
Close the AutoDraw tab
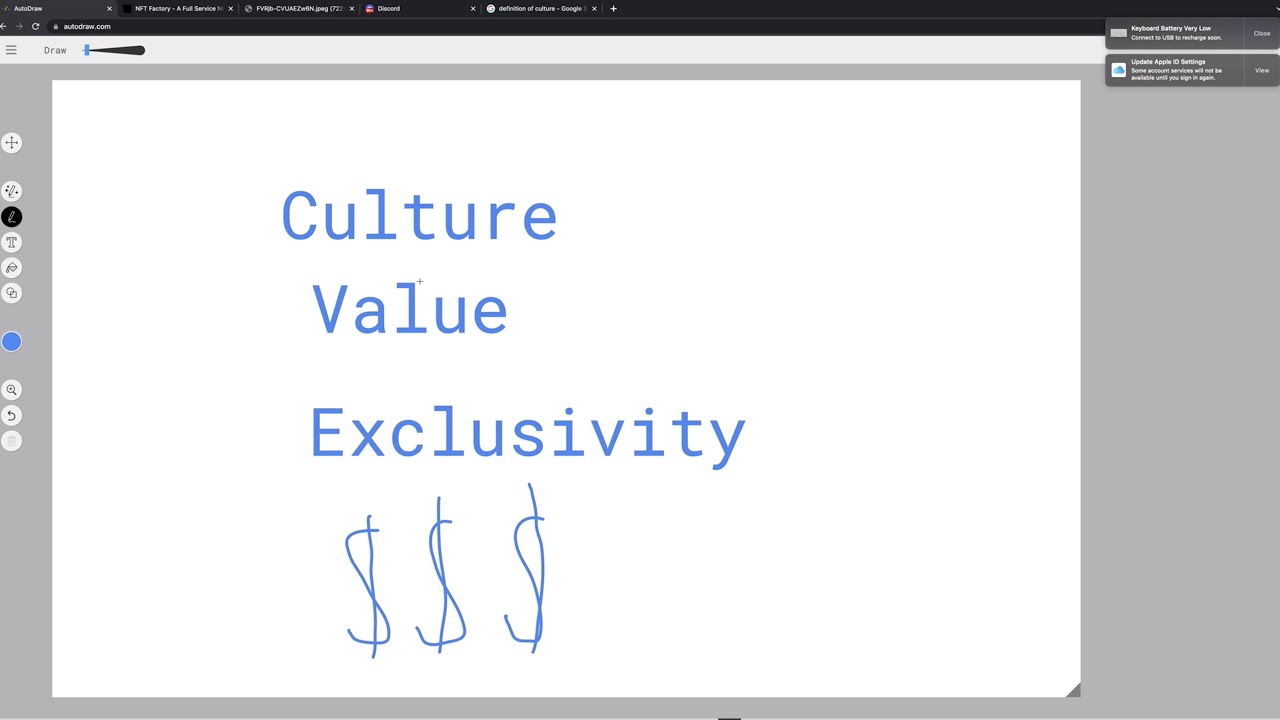[x=109, y=9]
